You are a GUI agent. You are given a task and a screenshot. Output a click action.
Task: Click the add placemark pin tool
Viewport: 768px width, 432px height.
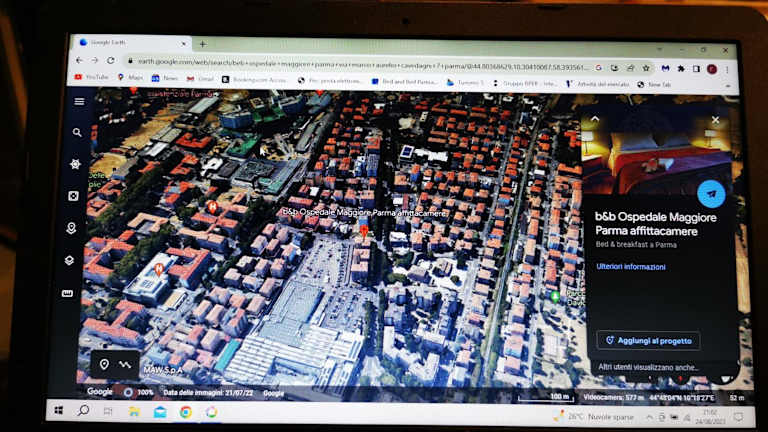pos(104,364)
